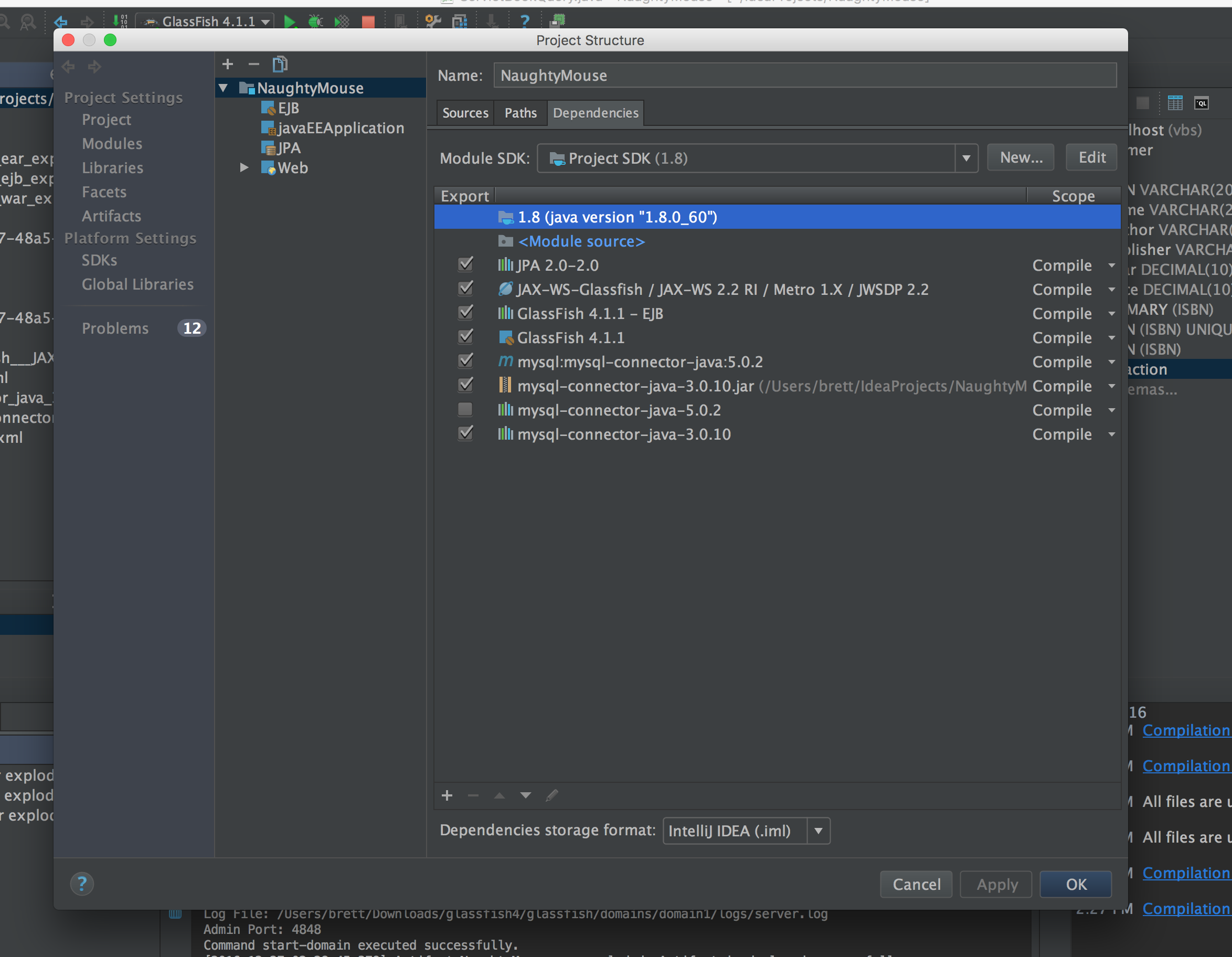This screenshot has width=1232, height=957.
Task: Toggle export for JAX-WS-Glassfish library
Action: [465, 288]
